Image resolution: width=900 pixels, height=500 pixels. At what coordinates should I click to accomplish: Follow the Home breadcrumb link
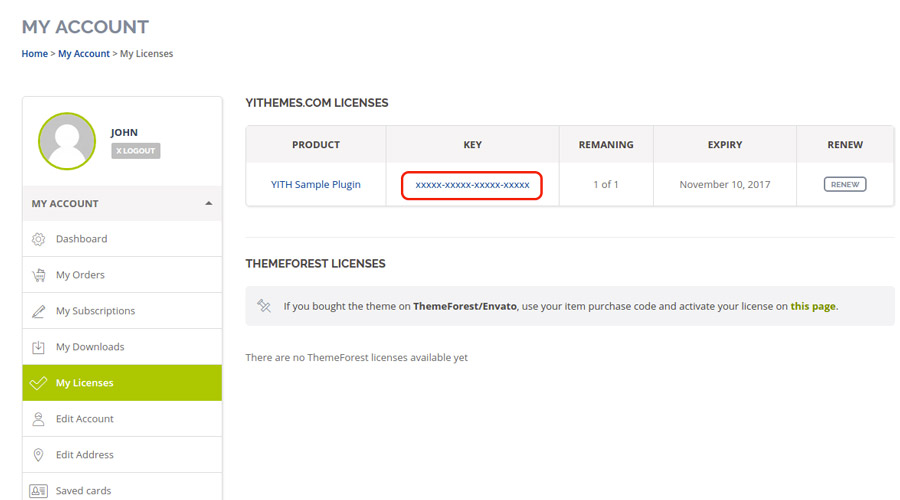pyautogui.click(x=34, y=53)
